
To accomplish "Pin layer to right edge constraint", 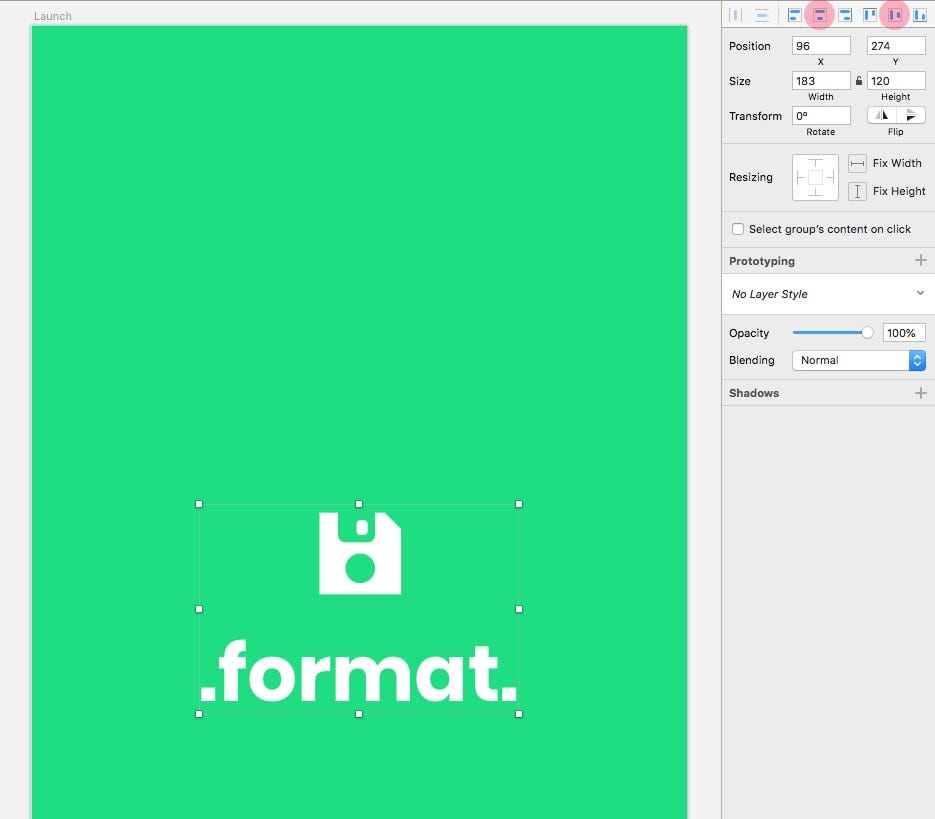I will coord(830,177).
